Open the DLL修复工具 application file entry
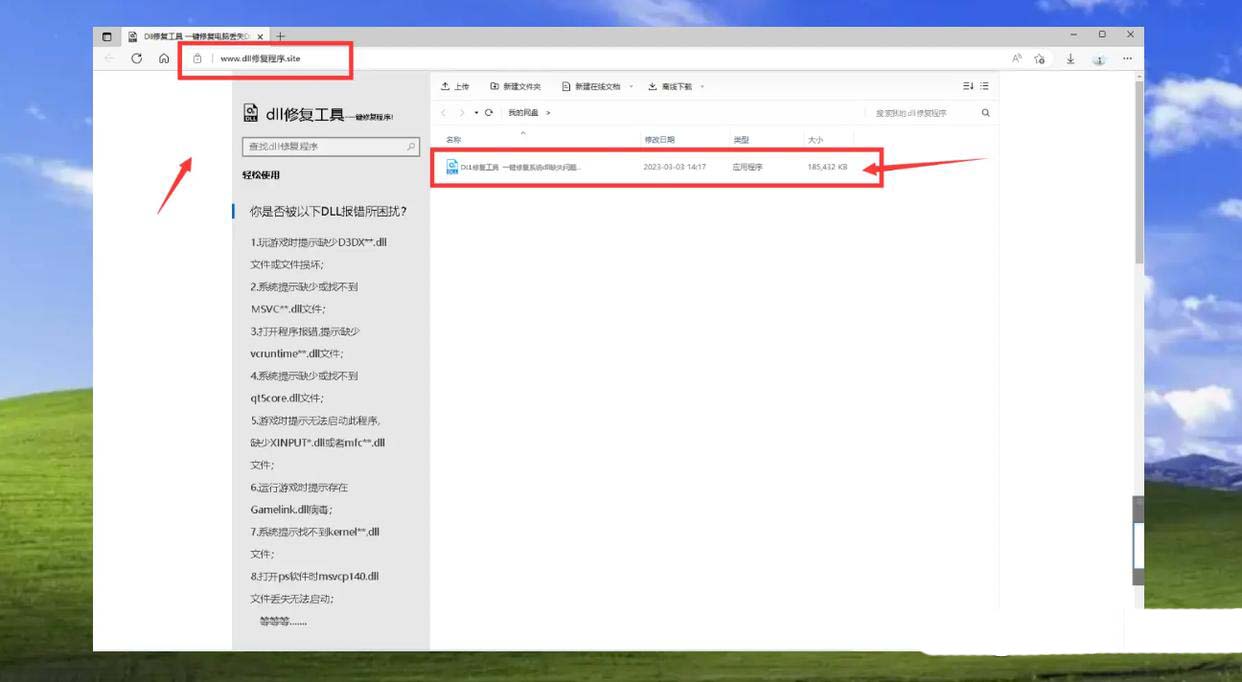Viewport: 1242px width, 682px height. pos(520,167)
